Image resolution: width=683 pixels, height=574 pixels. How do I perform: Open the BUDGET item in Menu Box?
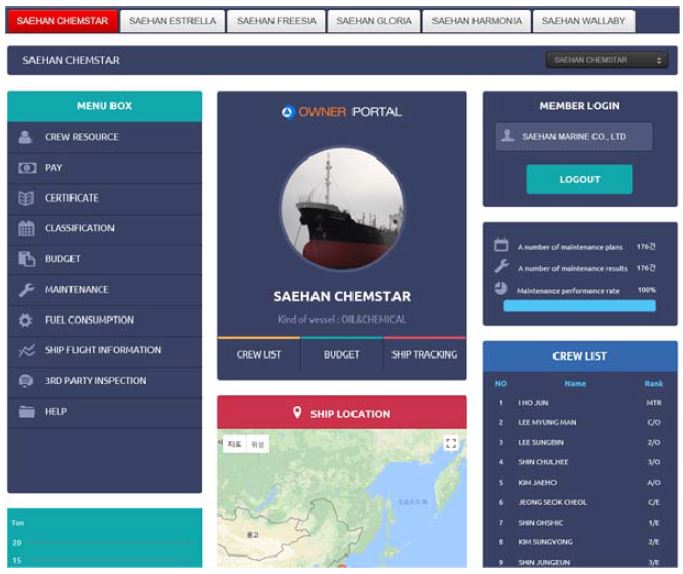pyautogui.click(x=105, y=259)
